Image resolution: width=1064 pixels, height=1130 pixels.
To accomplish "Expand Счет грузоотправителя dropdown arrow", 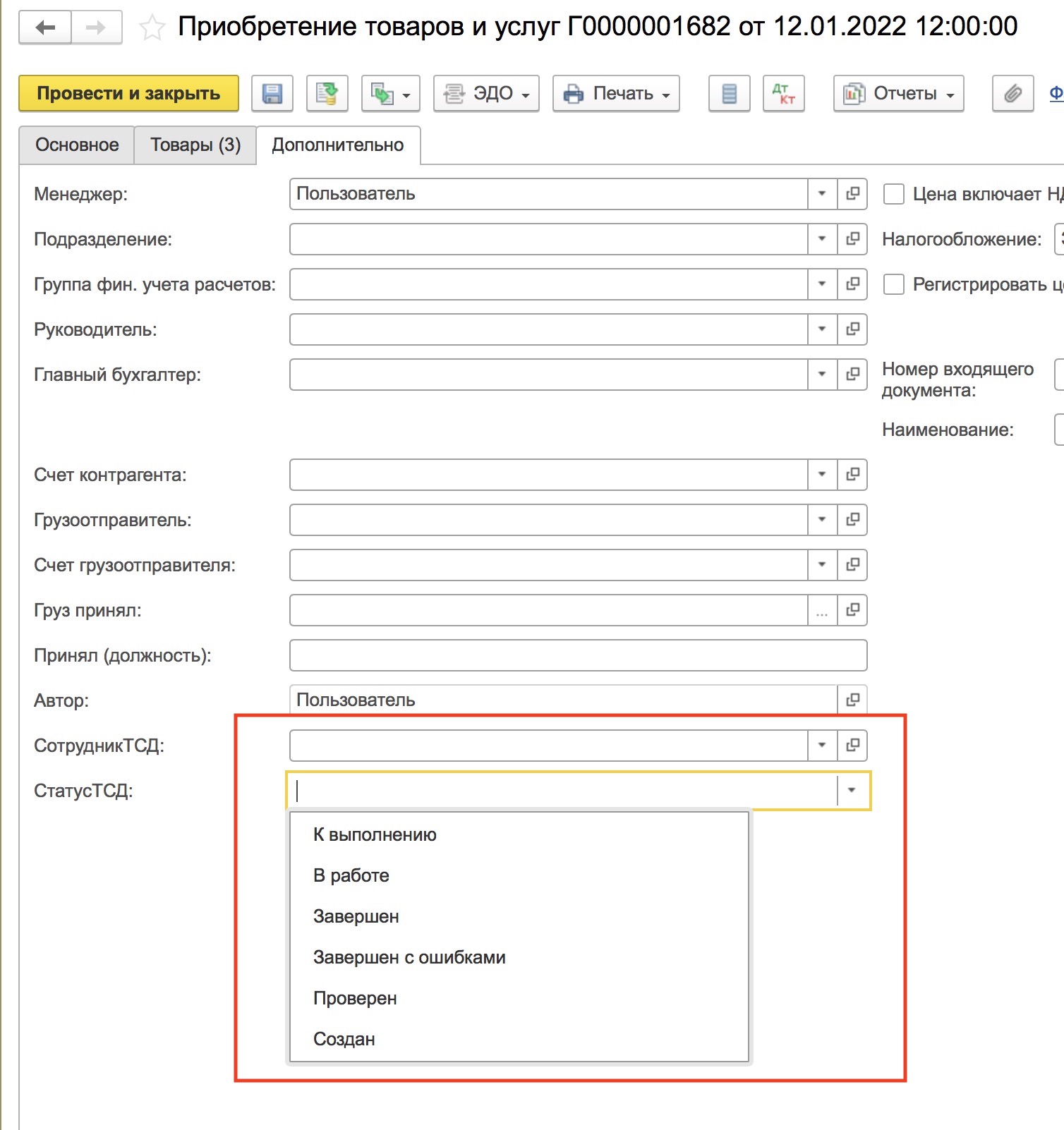I will [822, 565].
